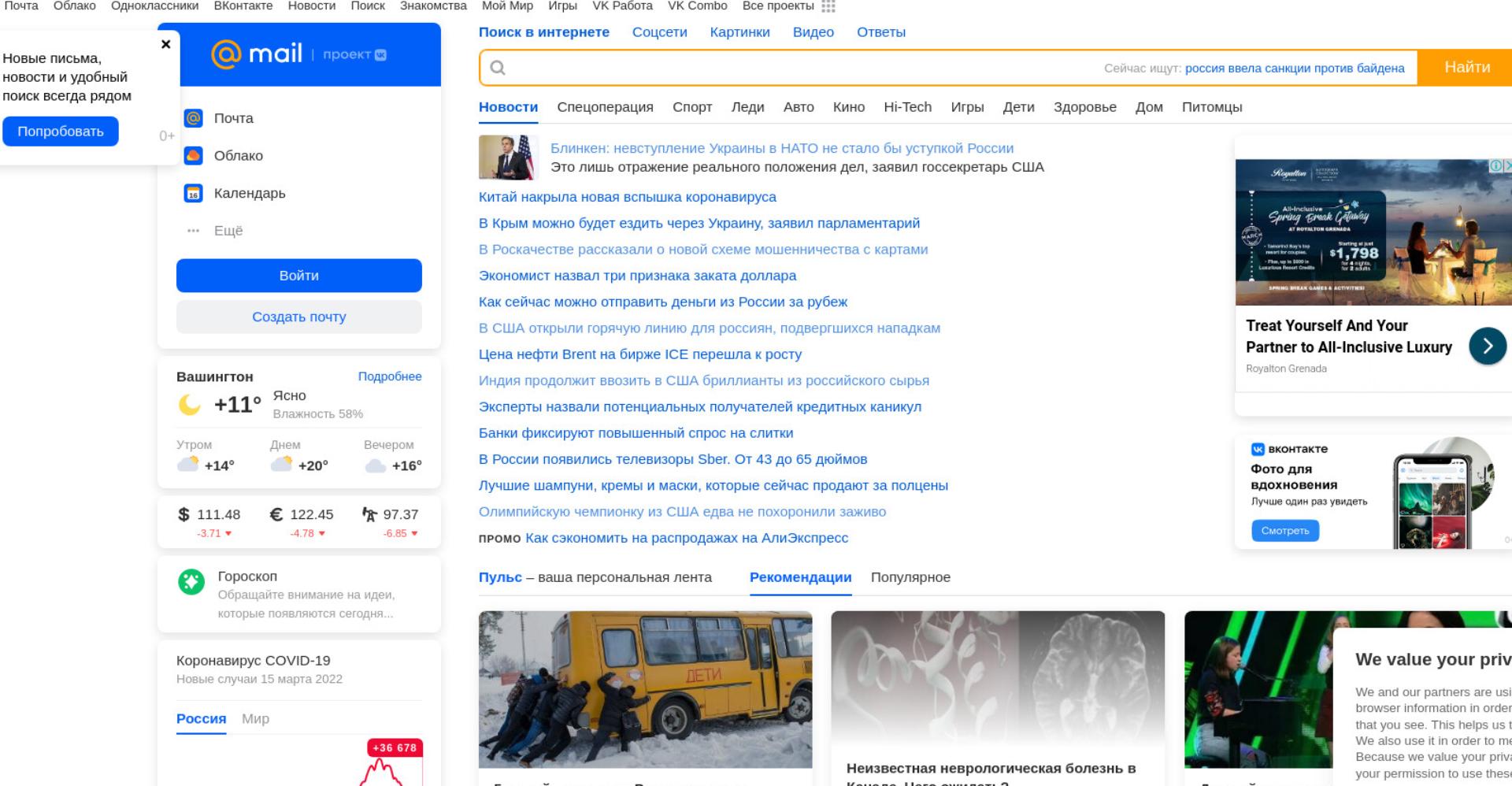The image size is (1512, 786).
Task: Select Картинки search tab
Action: coord(740,32)
